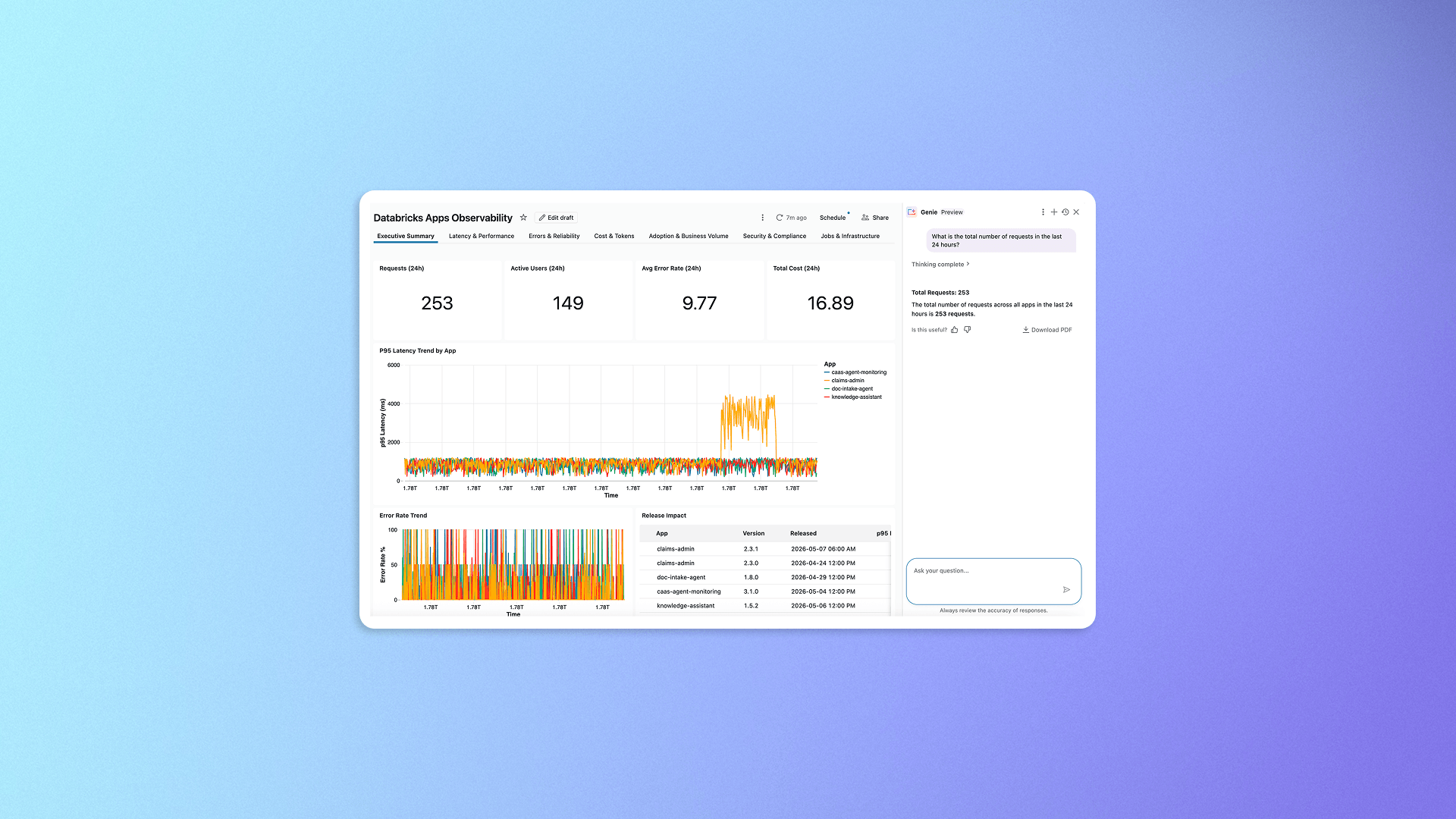Open the Adoption & Business Volume tab
1456x819 pixels.
pyautogui.click(x=689, y=237)
